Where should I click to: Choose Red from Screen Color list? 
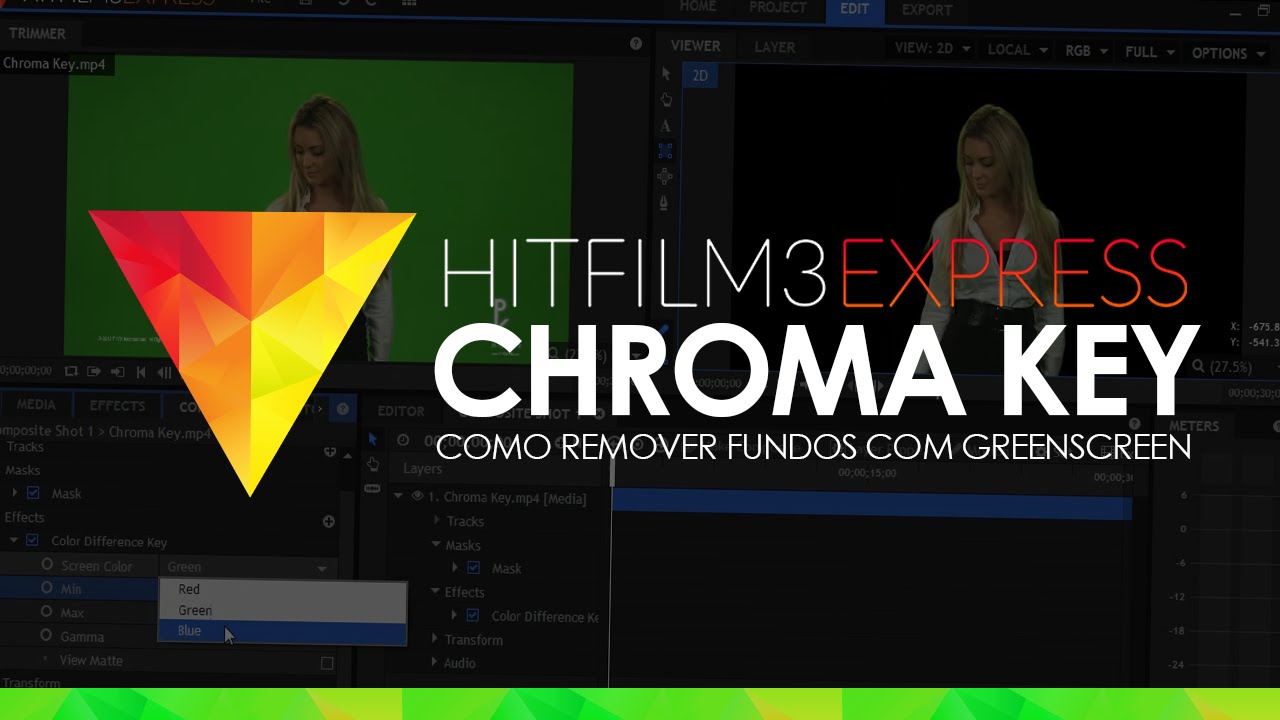pyautogui.click(x=282, y=589)
